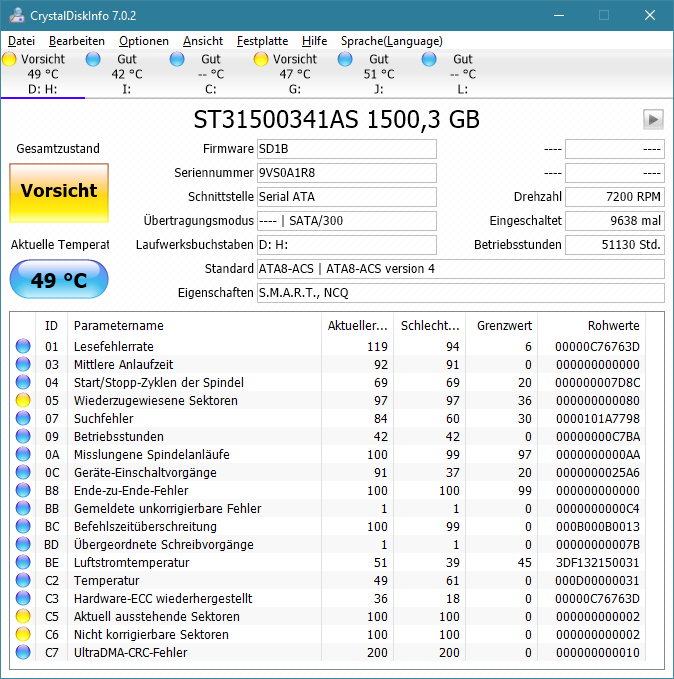Click the status orb for Lesefehlerrate

[x=23, y=346]
